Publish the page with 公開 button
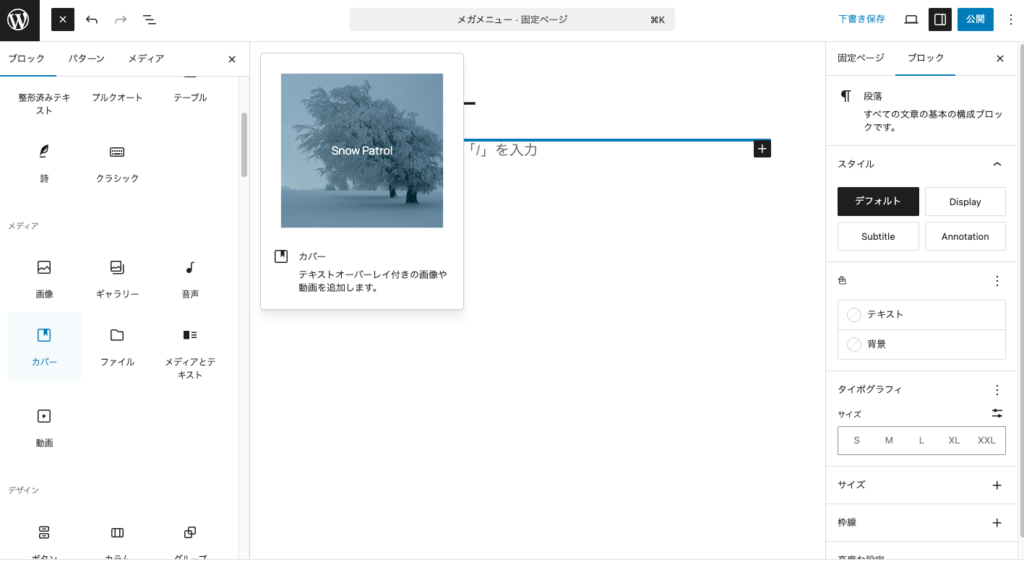Viewport: 1024px width, 562px height. (975, 20)
